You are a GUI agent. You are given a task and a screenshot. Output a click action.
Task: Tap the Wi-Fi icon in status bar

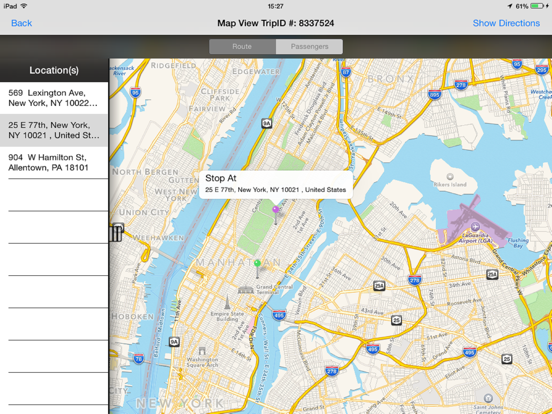24,6
